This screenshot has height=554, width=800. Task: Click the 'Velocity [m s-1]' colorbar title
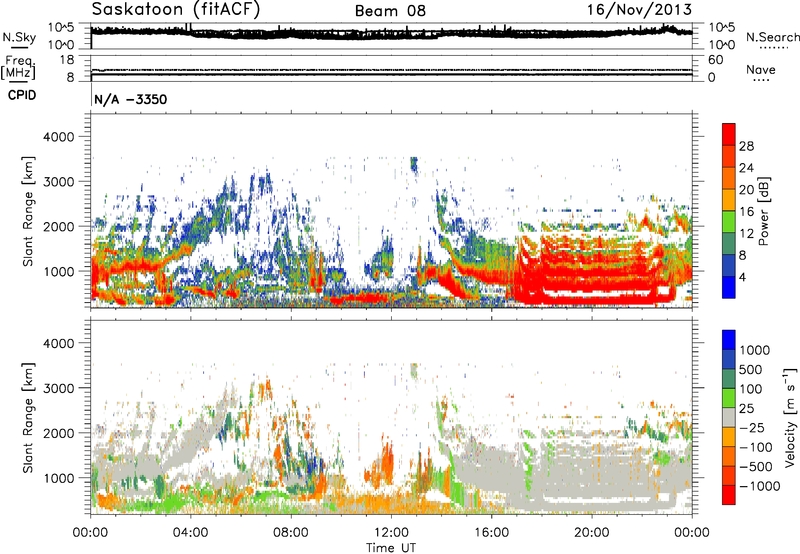(790, 417)
